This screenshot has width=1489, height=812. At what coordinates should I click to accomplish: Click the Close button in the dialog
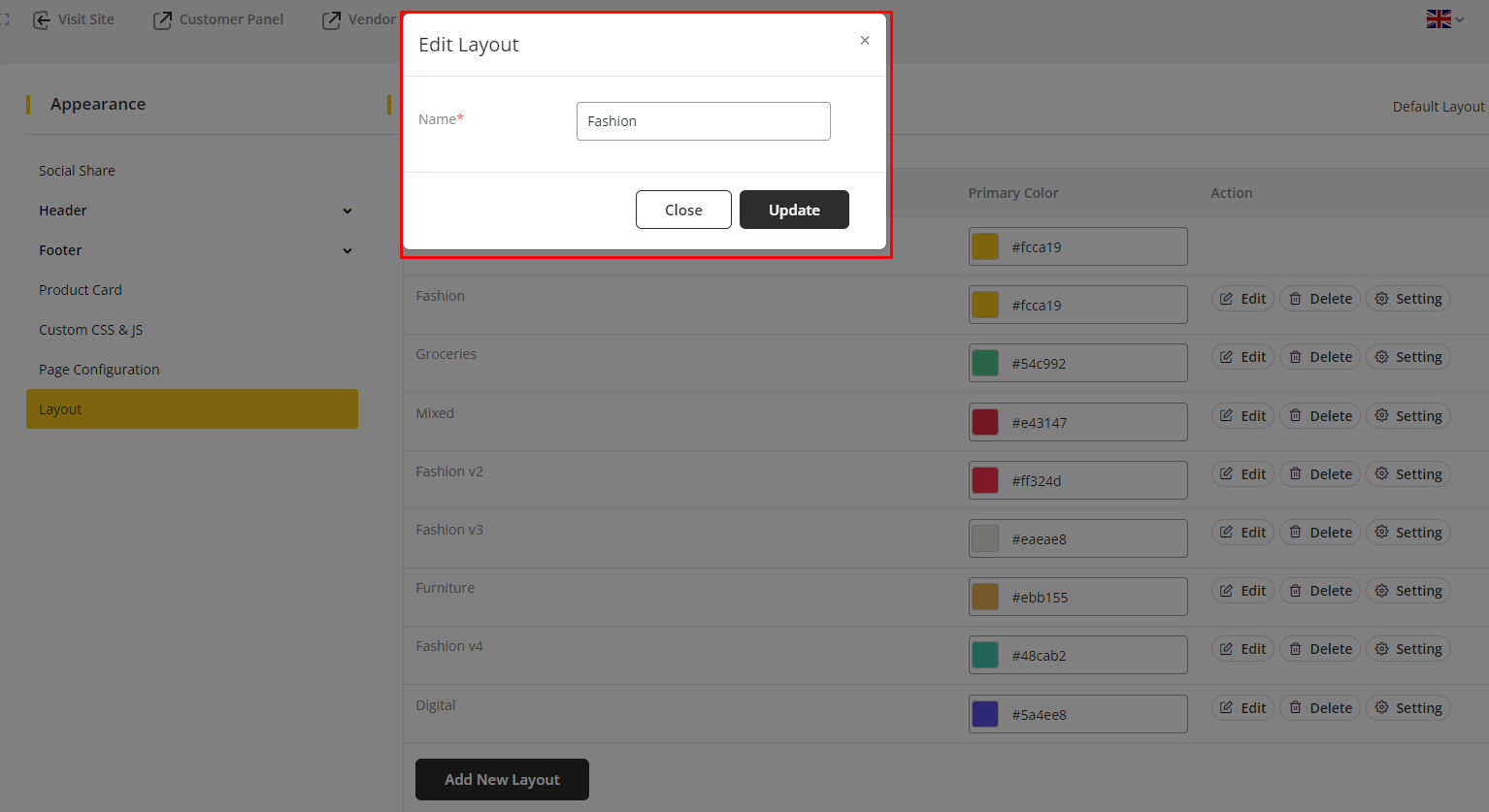683,210
